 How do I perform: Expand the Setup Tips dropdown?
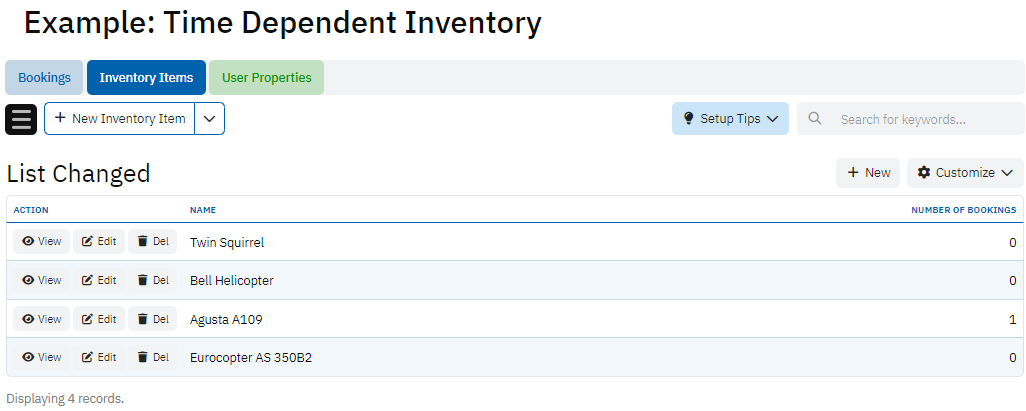(771, 118)
